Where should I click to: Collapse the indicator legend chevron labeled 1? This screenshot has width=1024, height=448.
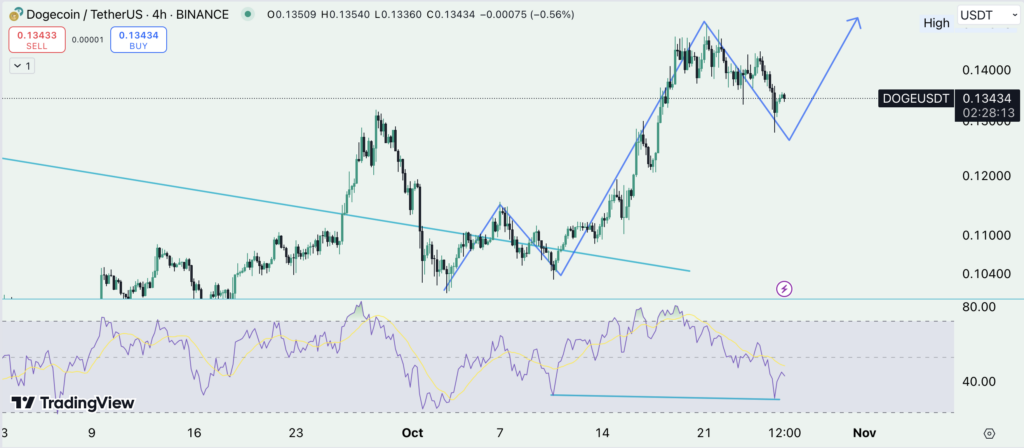click(x=22, y=66)
